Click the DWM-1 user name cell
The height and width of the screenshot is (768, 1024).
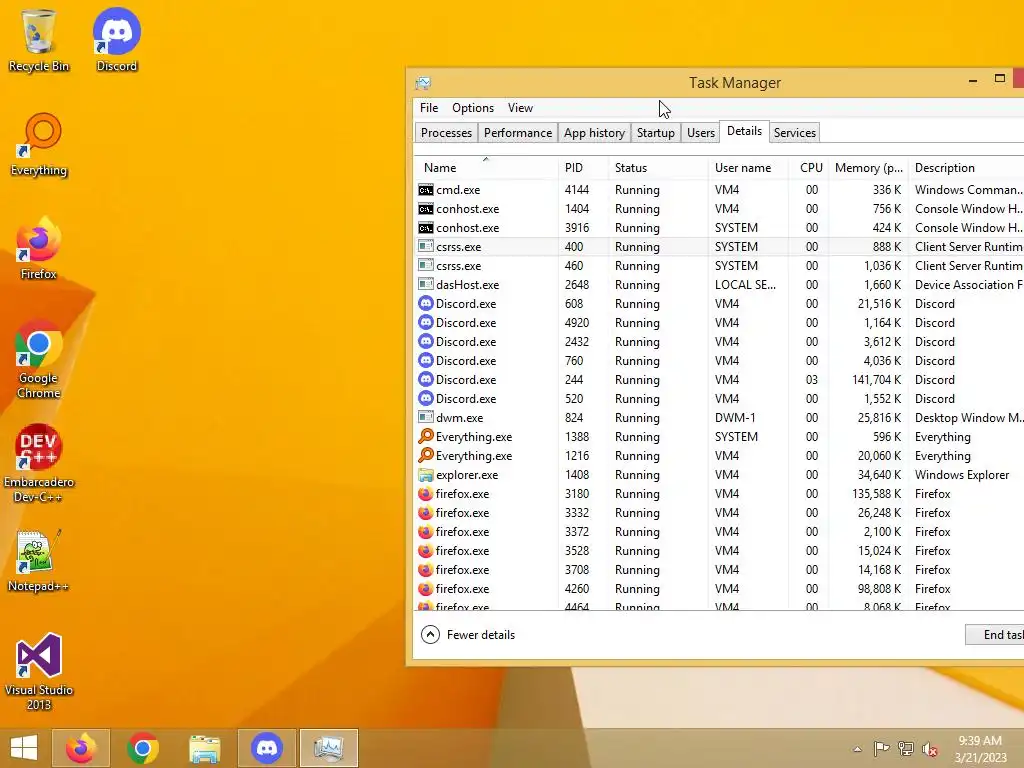pos(735,417)
